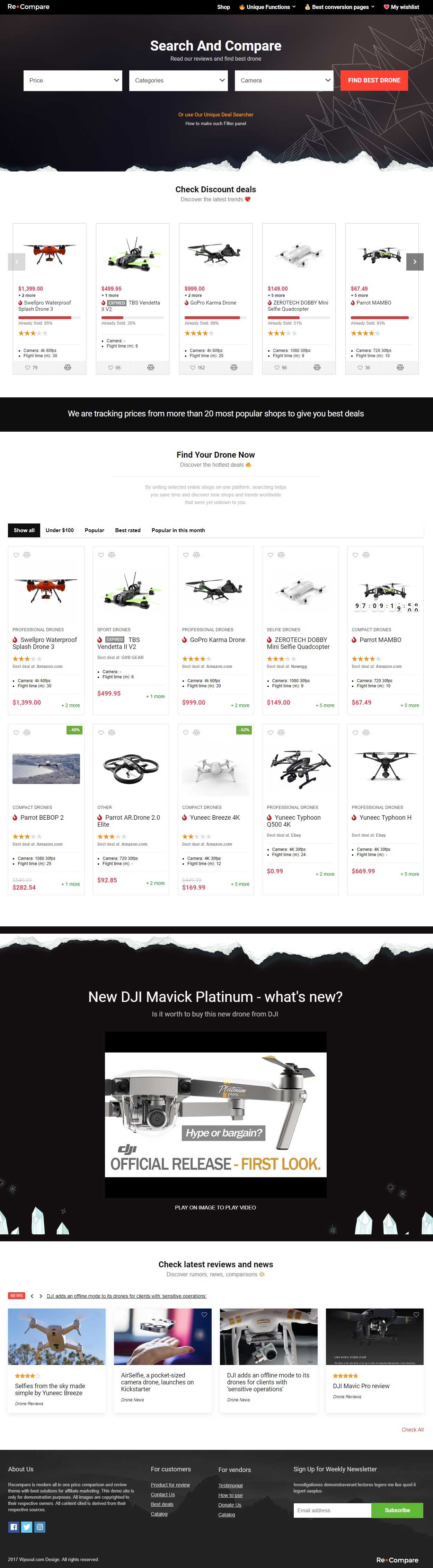Screen dimensions: 433x1568
Task: Select the Under $100 tab
Action: pos(60,530)
